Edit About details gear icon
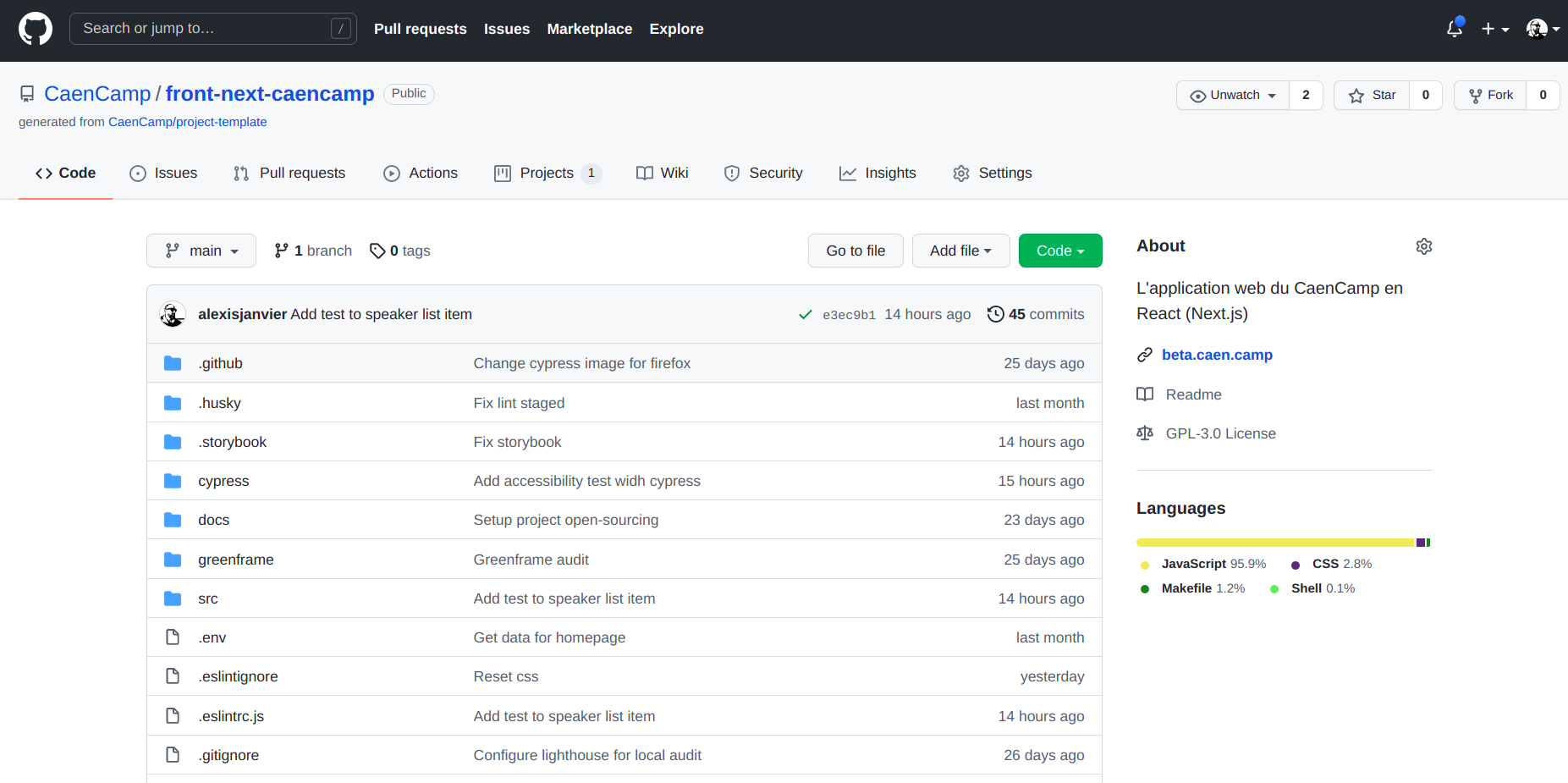This screenshot has height=783, width=1568. click(1424, 246)
